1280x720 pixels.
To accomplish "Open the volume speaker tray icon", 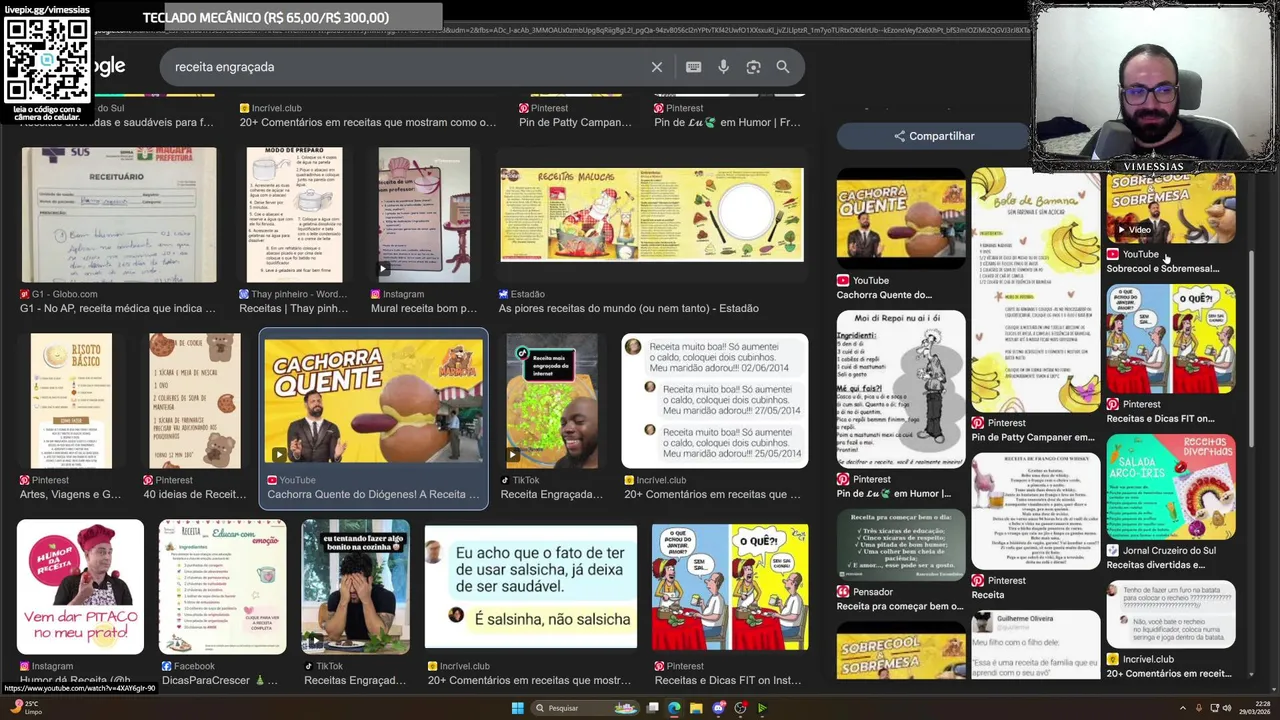I will pos(1228,708).
